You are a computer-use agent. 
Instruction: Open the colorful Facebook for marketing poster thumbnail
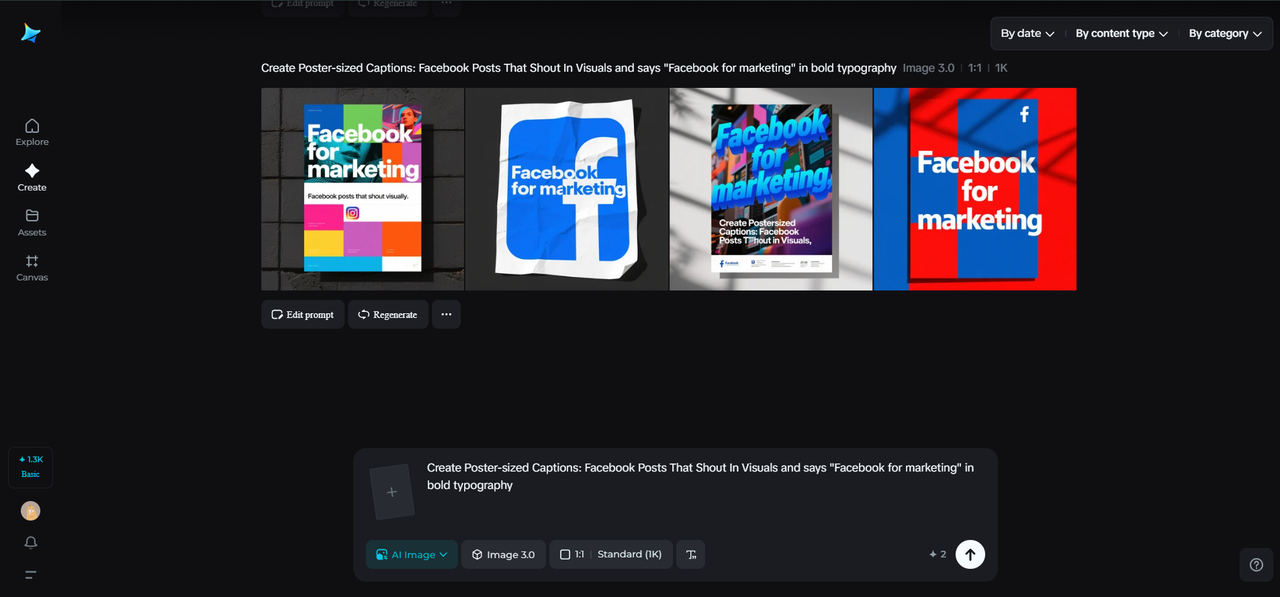(x=363, y=189)
